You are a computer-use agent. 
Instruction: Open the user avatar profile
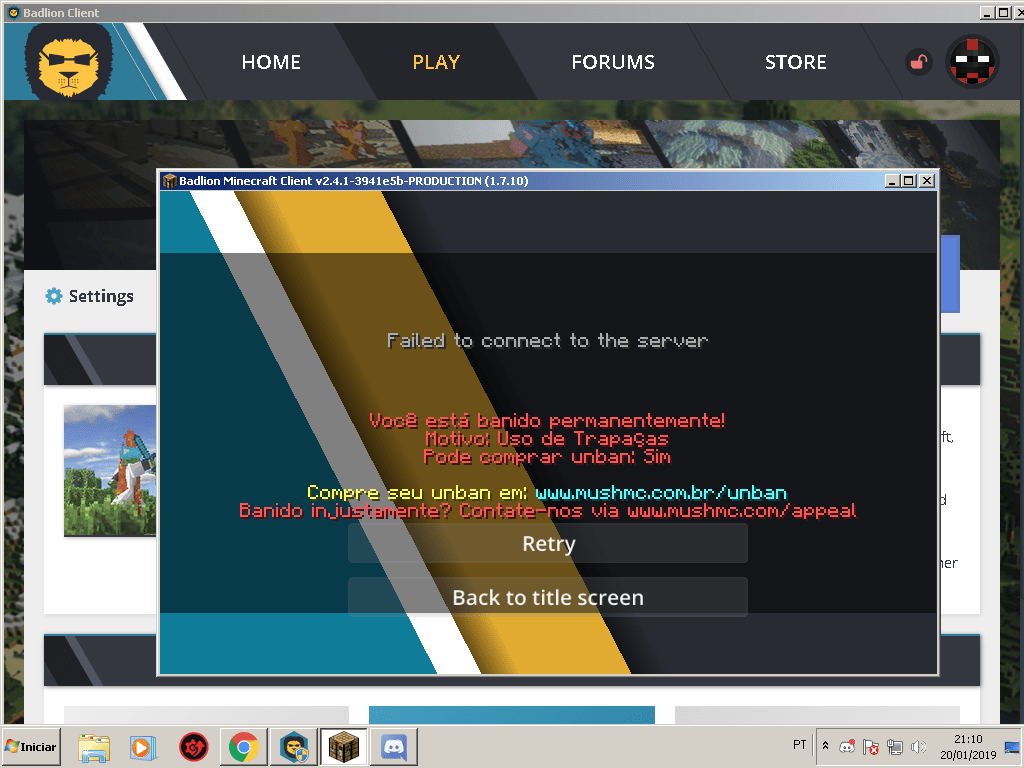coord(972,61)
